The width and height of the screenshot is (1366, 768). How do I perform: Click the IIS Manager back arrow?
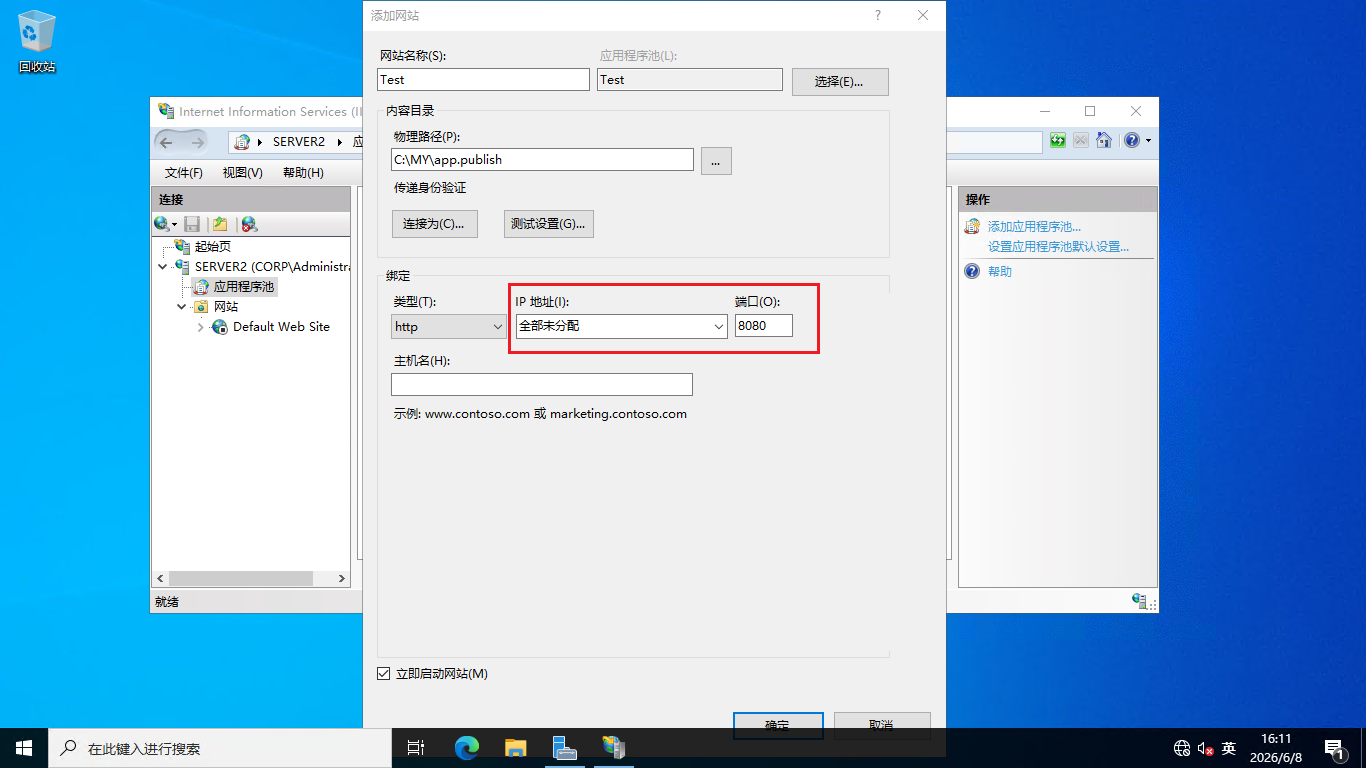[166, 142]
